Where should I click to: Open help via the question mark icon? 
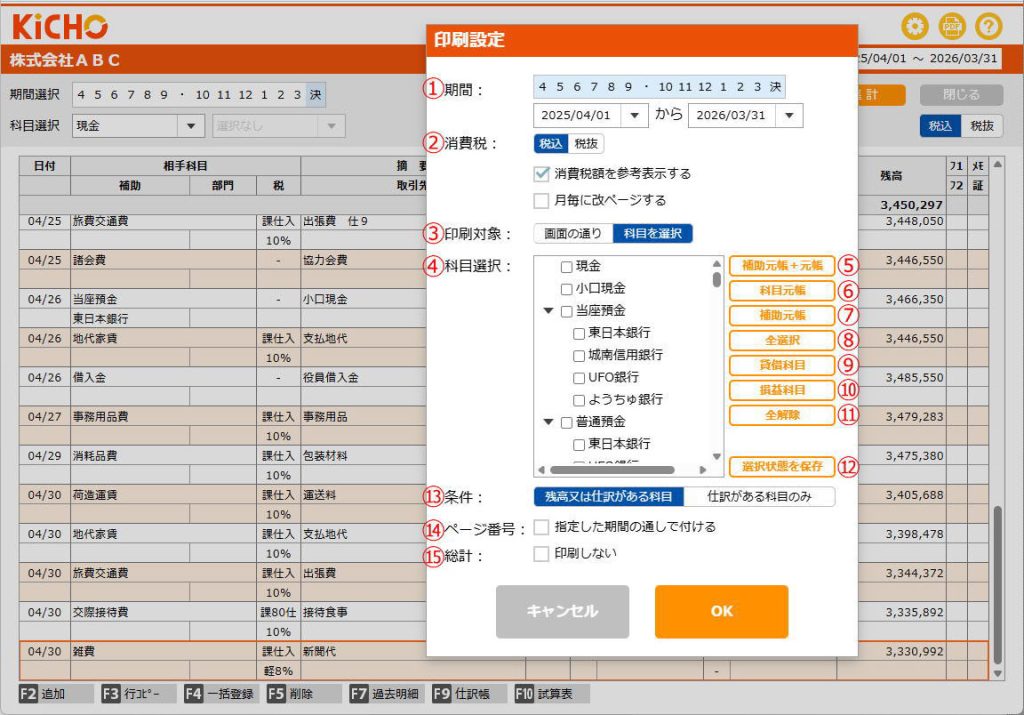tap(989, 26)
